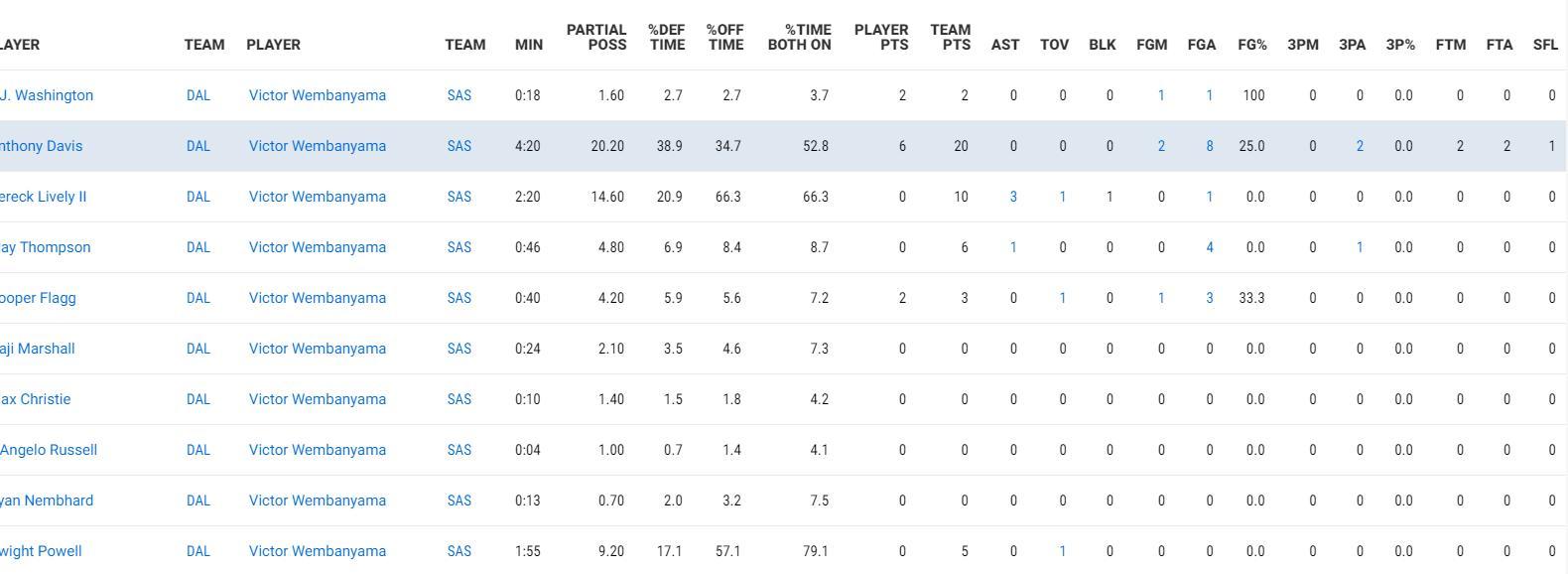This screenshot has height=574, width=1568.
Task: Click the FG% column header
Action: tap(1252, 45)
